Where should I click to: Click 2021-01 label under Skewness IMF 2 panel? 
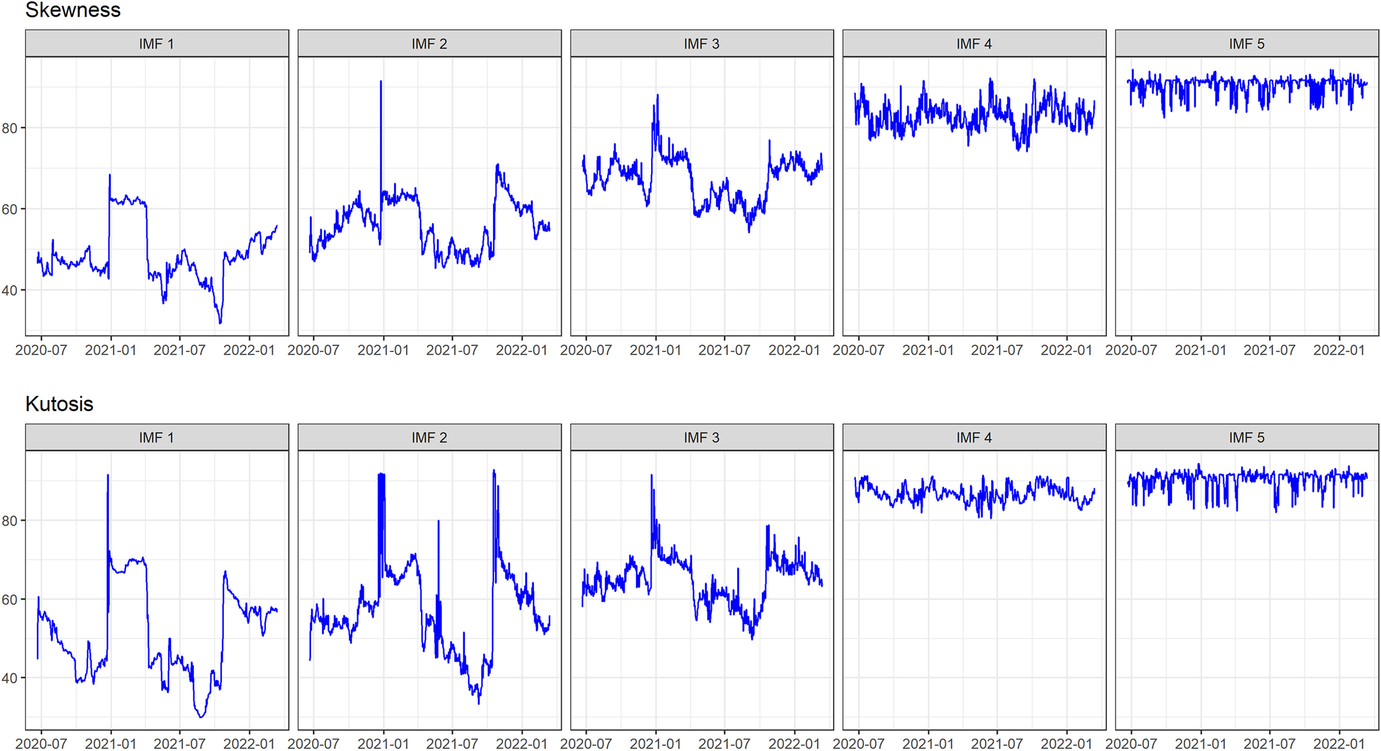coord(383,351)
